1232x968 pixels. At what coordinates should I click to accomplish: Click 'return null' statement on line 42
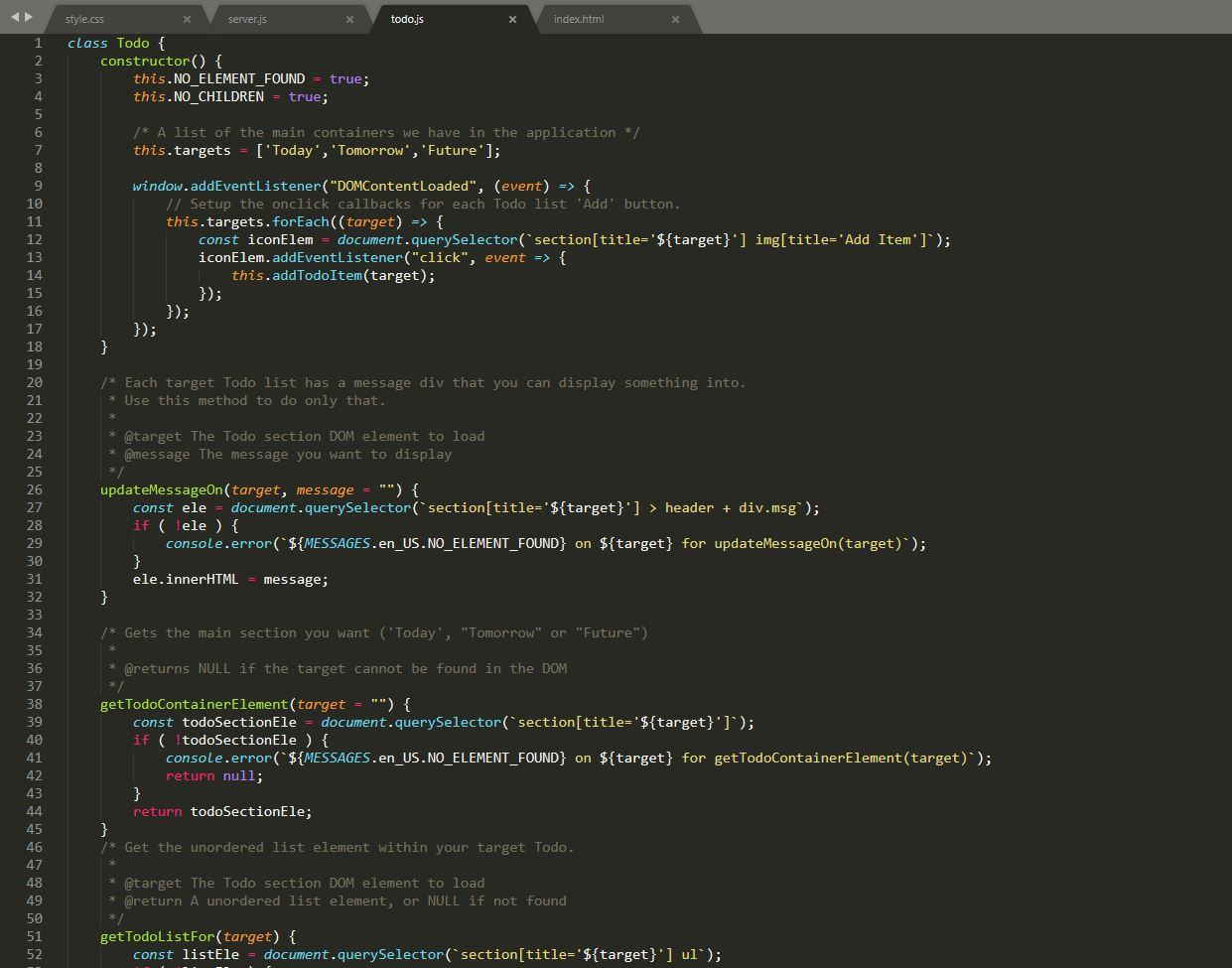214,775
